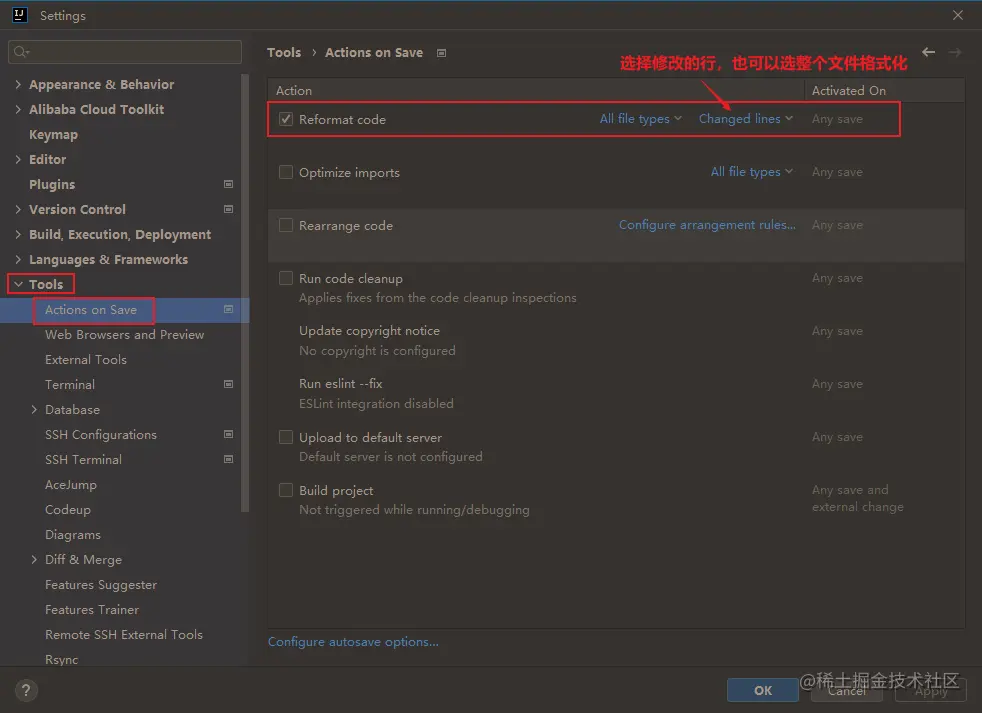Select Rsync settings
Viewport: 982px width, 713px height.
pyautogui.click(x=61, y=660)
